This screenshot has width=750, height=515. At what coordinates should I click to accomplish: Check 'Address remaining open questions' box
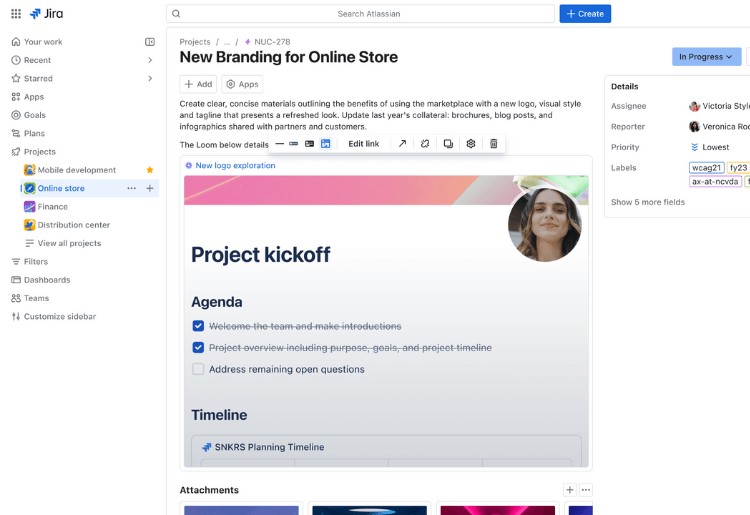click(198, 369)
